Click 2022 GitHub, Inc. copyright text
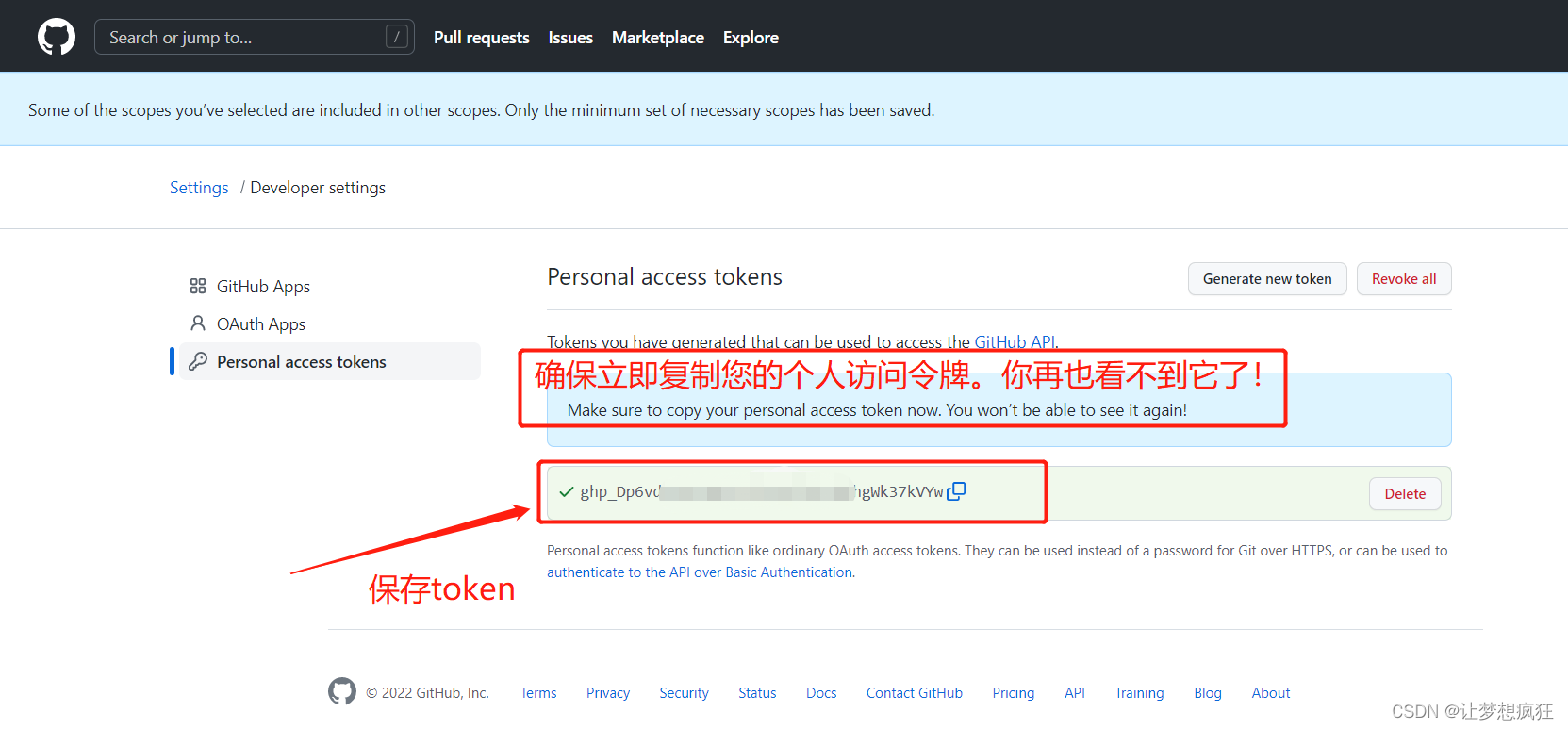 point(427,693)
